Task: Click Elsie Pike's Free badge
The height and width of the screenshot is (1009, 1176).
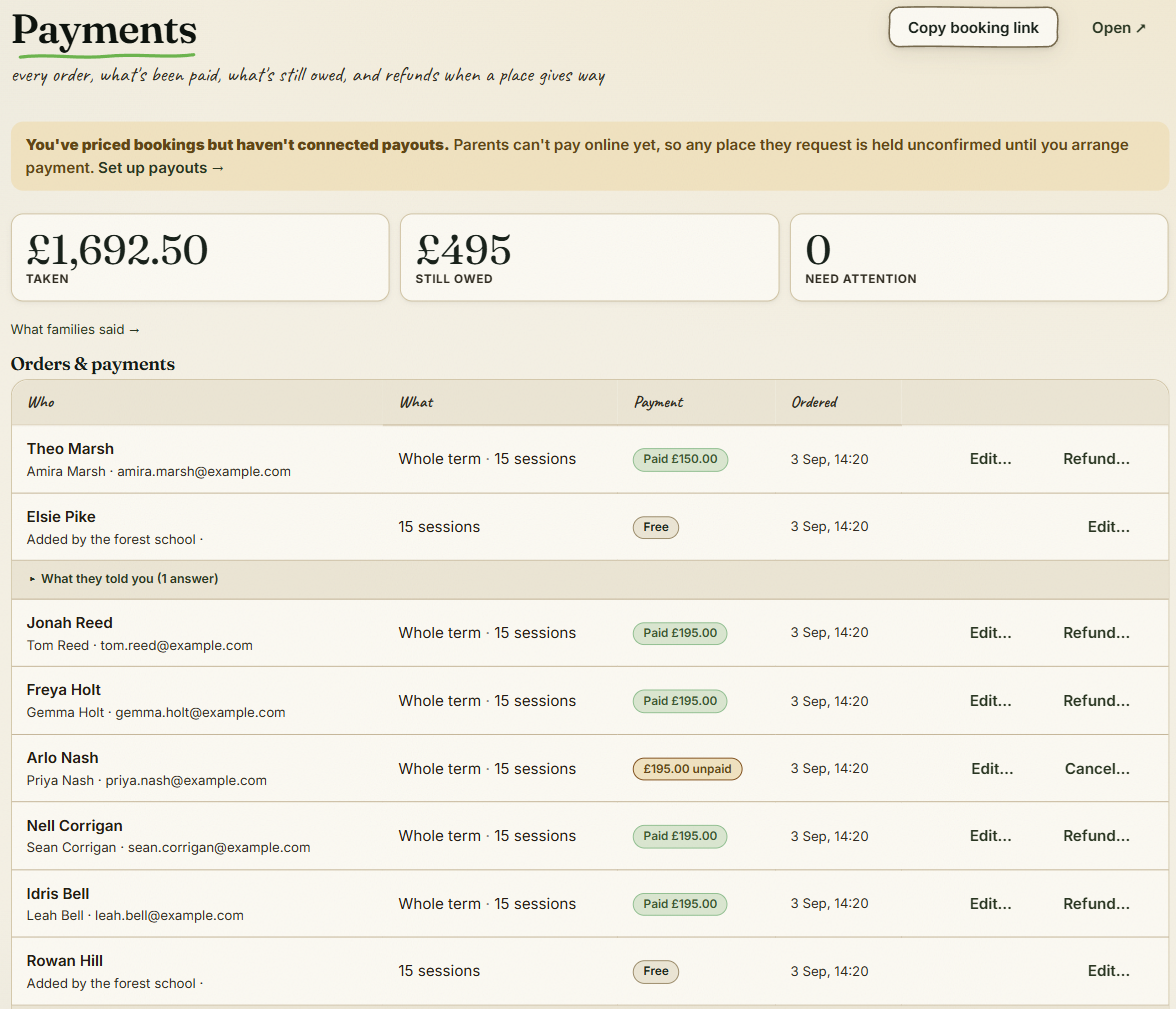Action: 656,527
